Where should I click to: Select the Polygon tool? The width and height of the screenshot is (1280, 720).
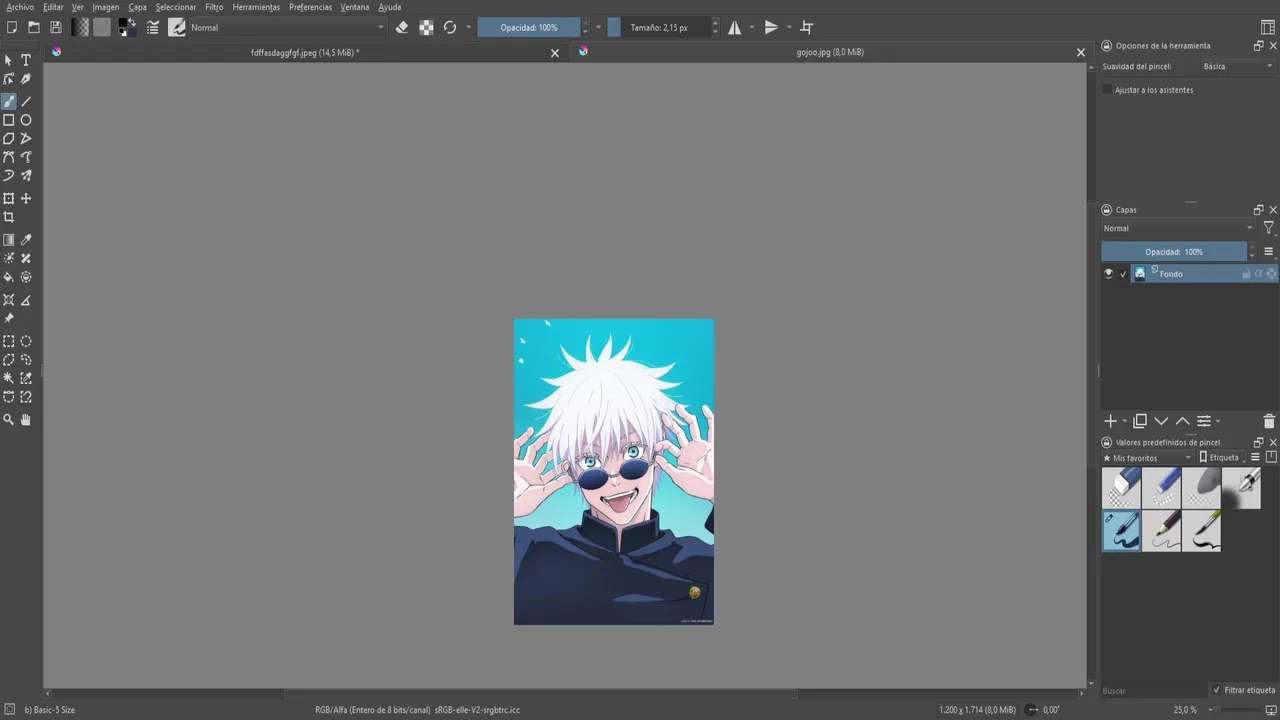click(9, 138)
